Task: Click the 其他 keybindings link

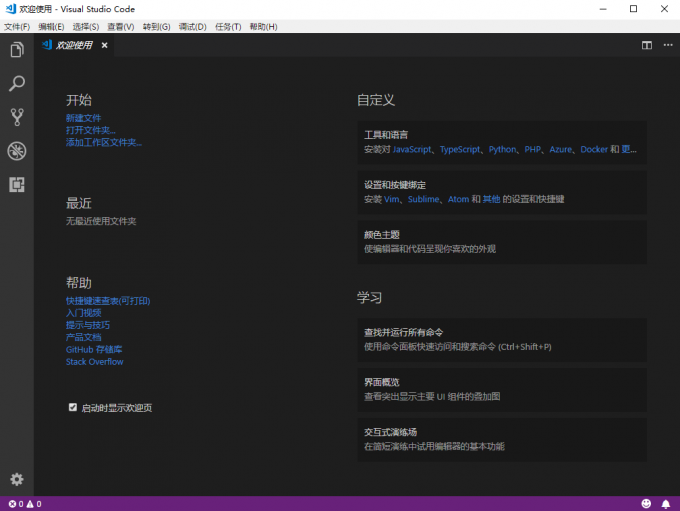Action: click(x=491, y=199)
